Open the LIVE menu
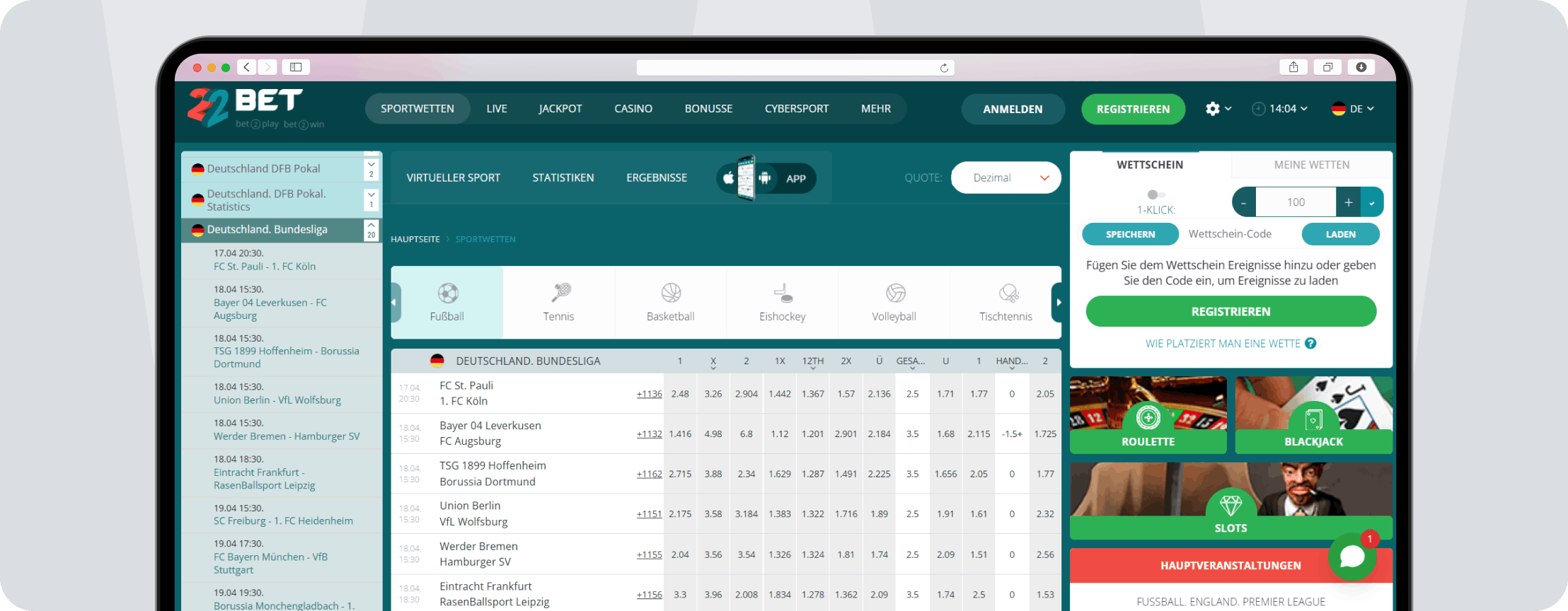The width and height of the screenshot is (1568, 611). click(x=497, y=109)
